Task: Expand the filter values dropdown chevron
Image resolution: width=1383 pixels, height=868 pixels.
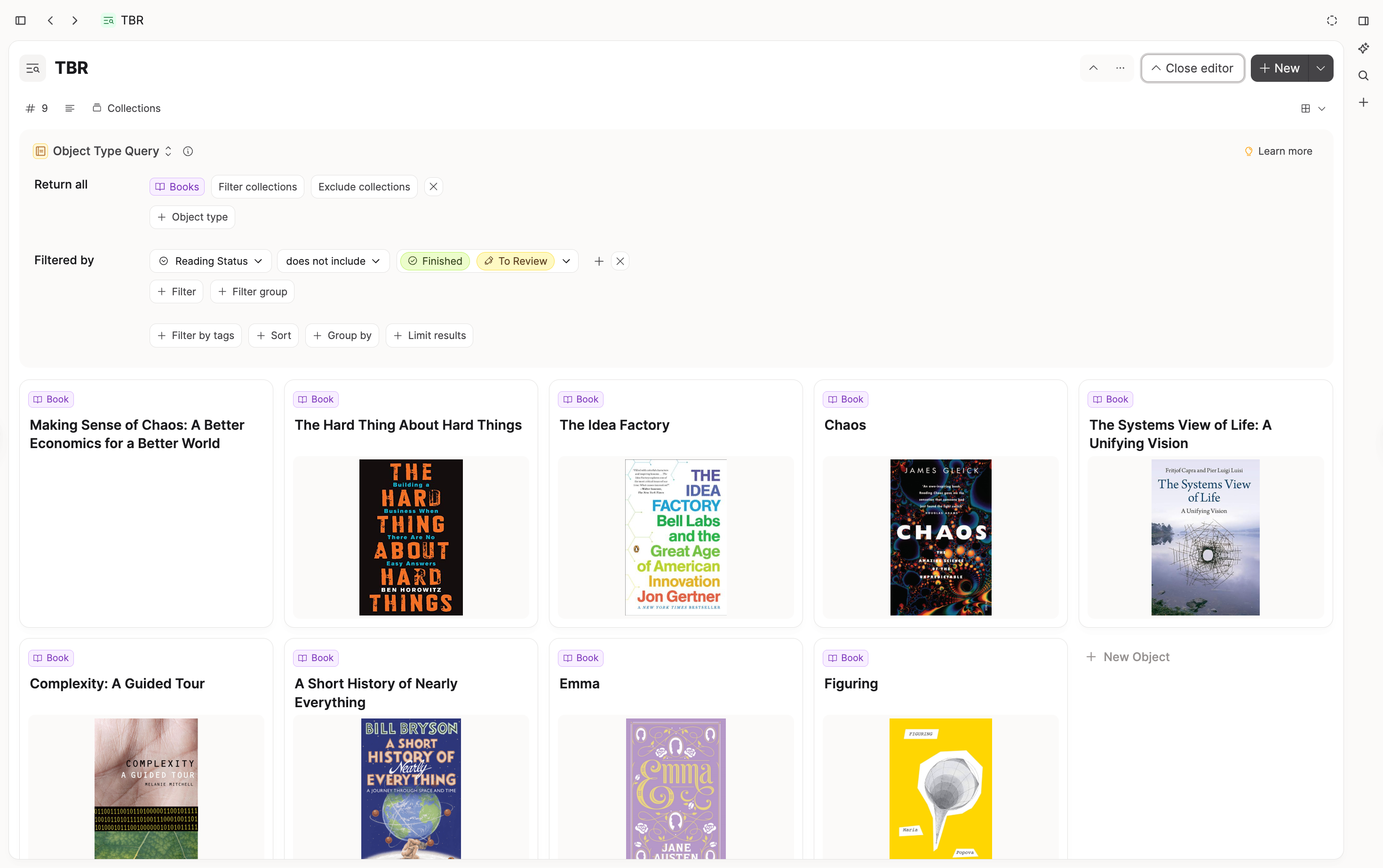Action: pos(566,261)
